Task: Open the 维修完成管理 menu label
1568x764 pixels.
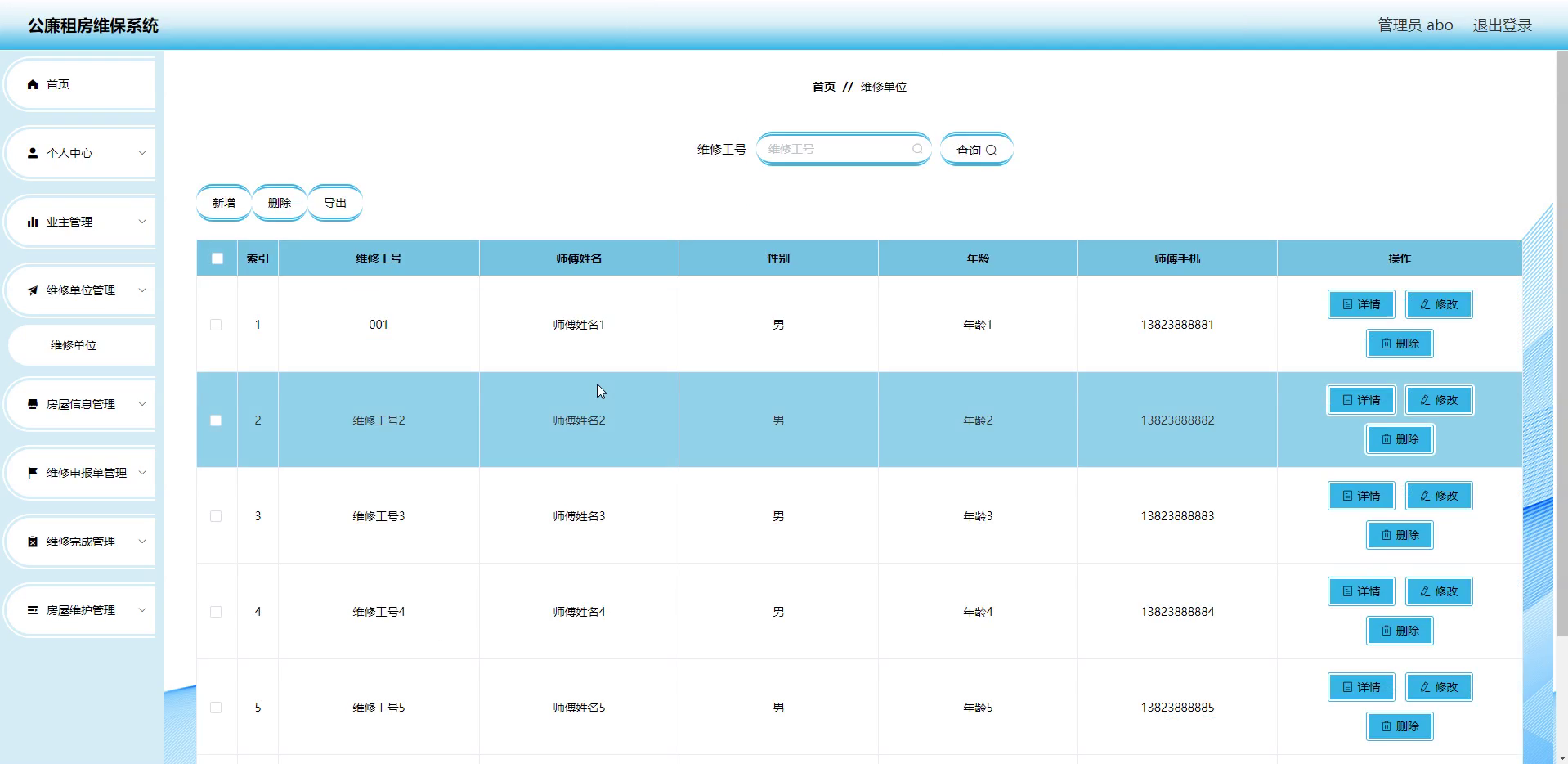Action: 81,542
